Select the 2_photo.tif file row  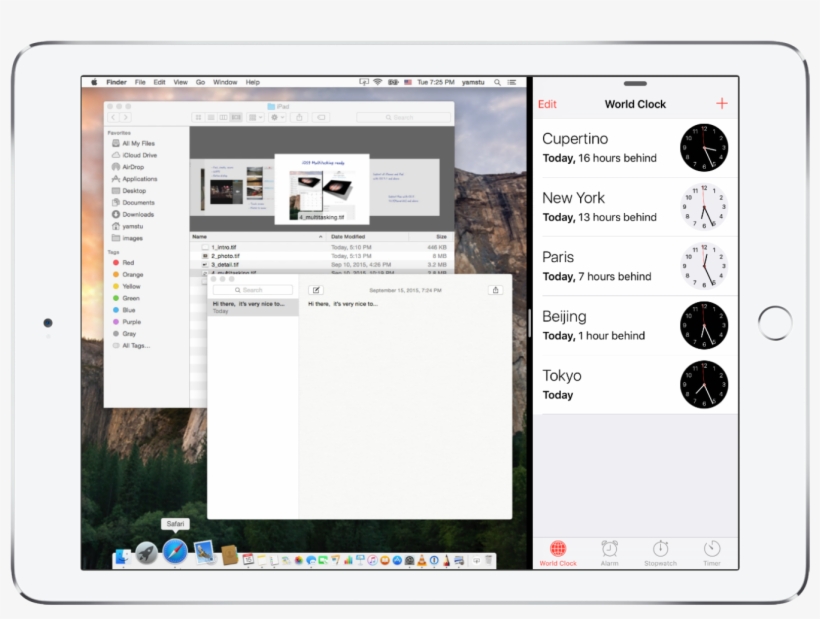pos(322,256)
